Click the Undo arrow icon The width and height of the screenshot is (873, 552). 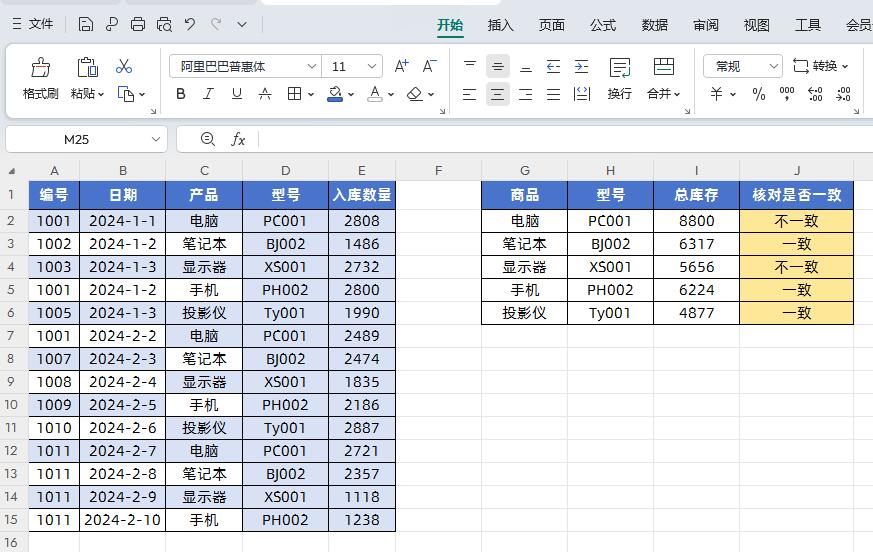tap(190, 24)
